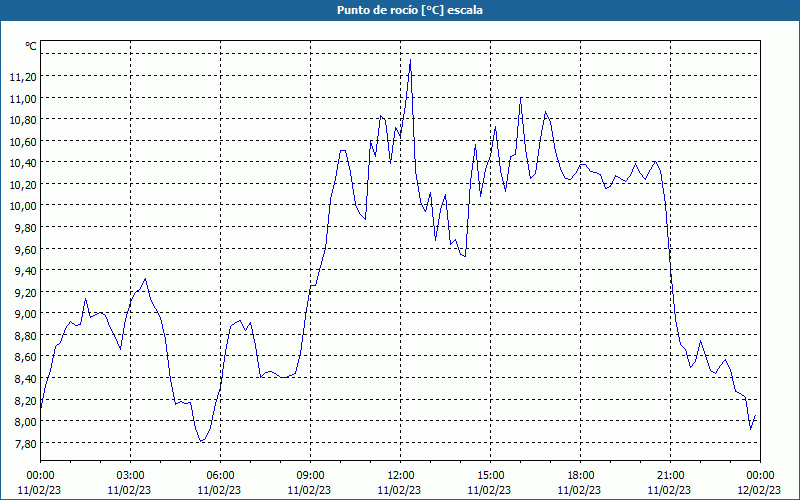Click the 15:00 time axis label
Viewport: 800px width, 500px height.
[x=490, y=476]
